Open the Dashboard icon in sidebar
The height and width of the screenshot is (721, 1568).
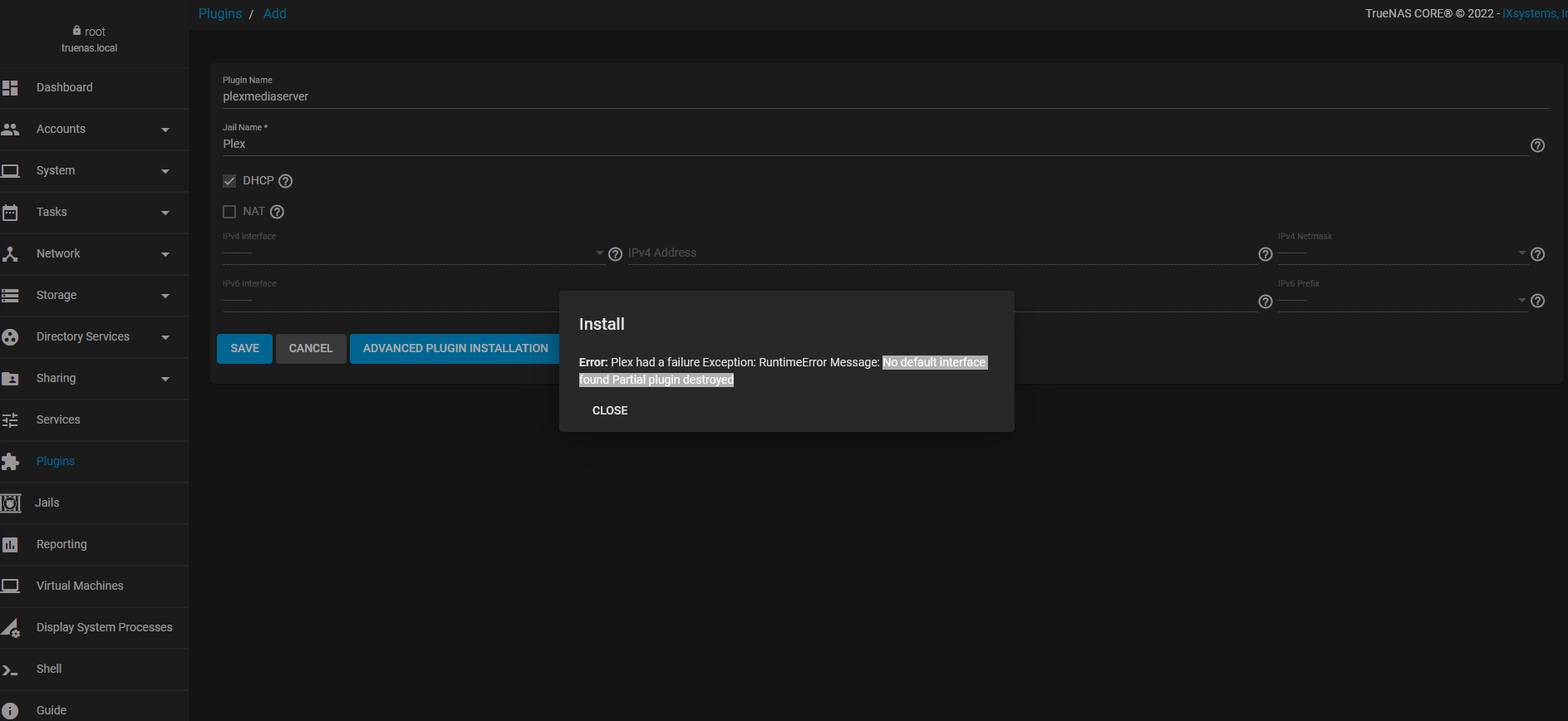[x=10, y=87]
